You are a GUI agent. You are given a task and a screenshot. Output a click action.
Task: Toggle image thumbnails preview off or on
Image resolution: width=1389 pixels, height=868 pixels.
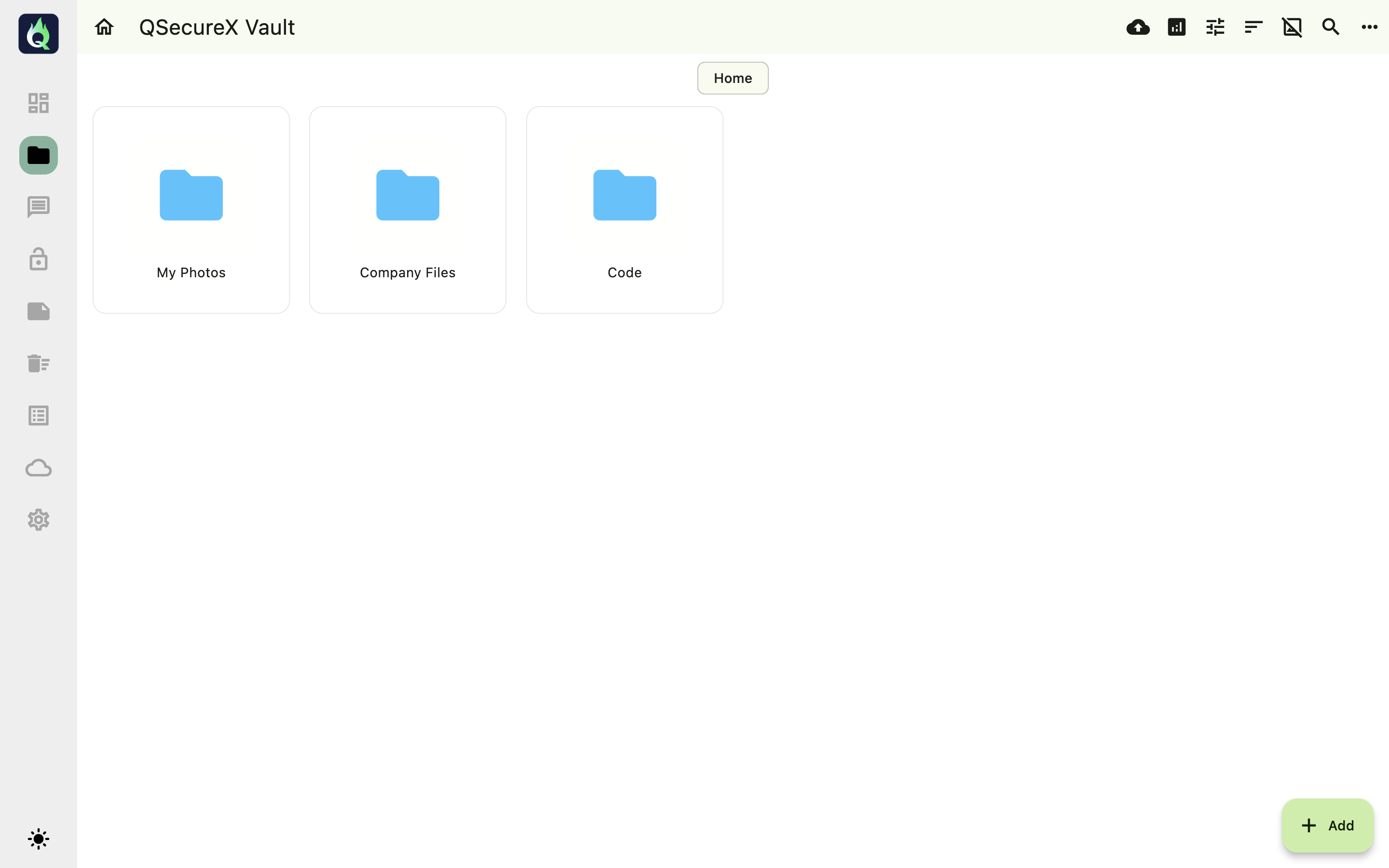click(x=1292, y=27)
